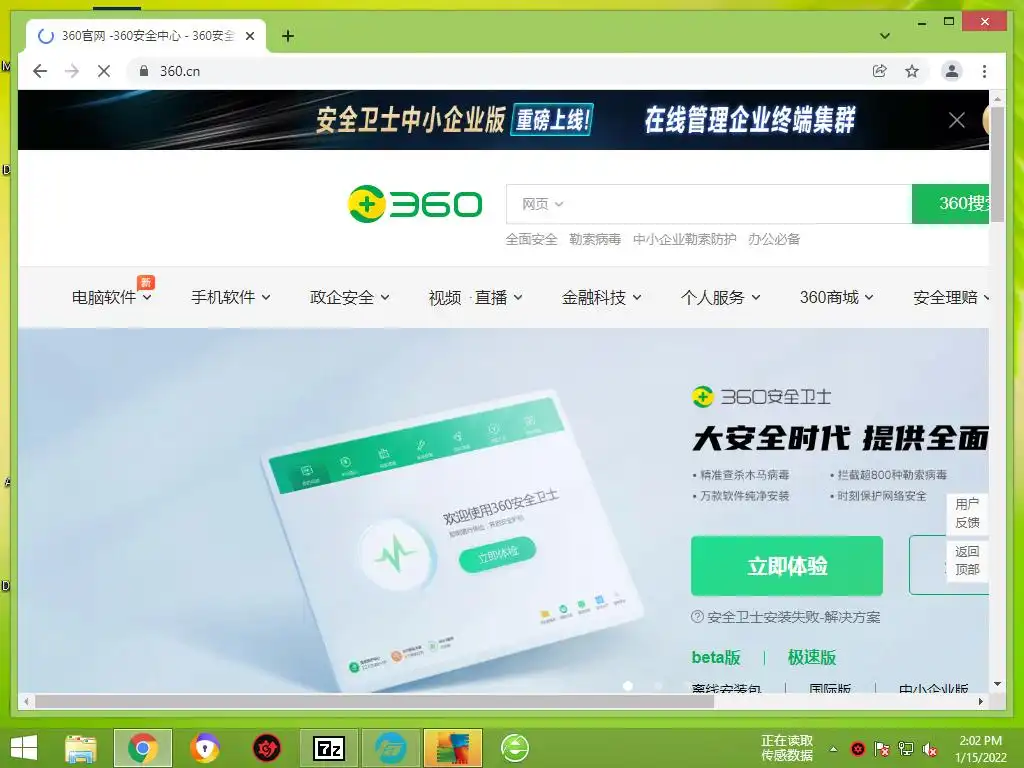Expand 电脑软件 menu
This screenshot has width=1024, height=768.
(x=112, y=297)
